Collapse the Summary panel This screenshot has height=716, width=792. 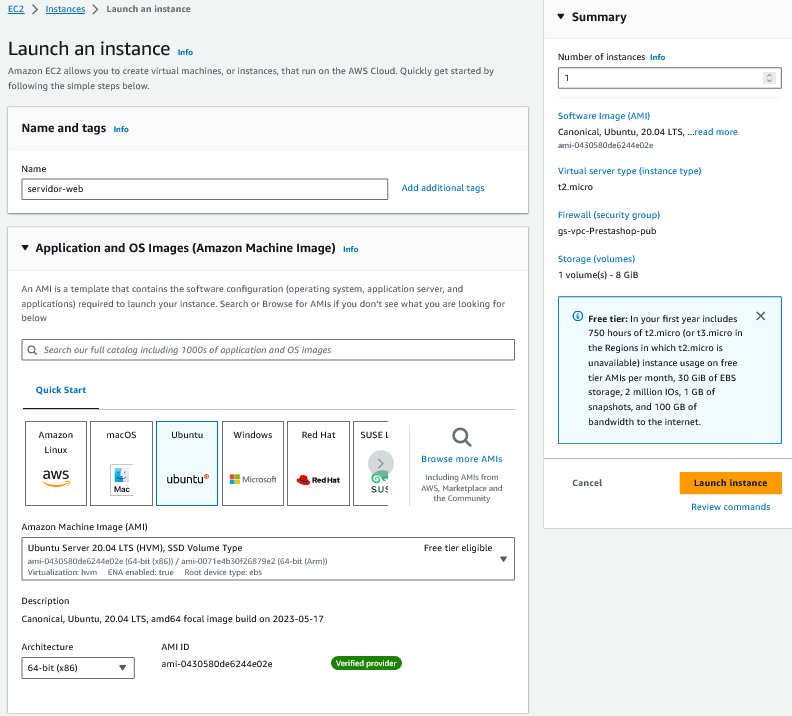(x=560, y=17)
